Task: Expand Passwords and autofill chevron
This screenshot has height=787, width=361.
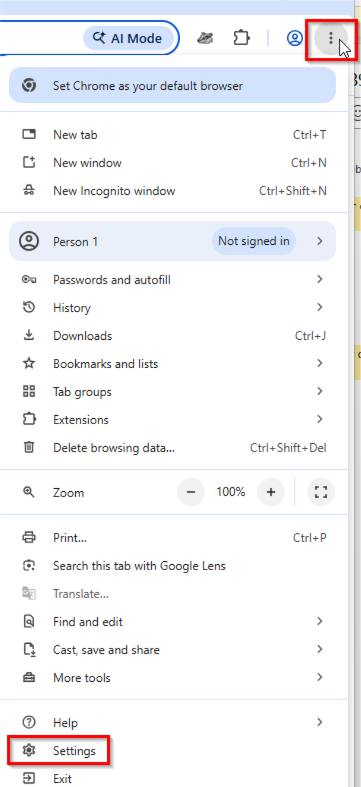Action: click(320, 280)
